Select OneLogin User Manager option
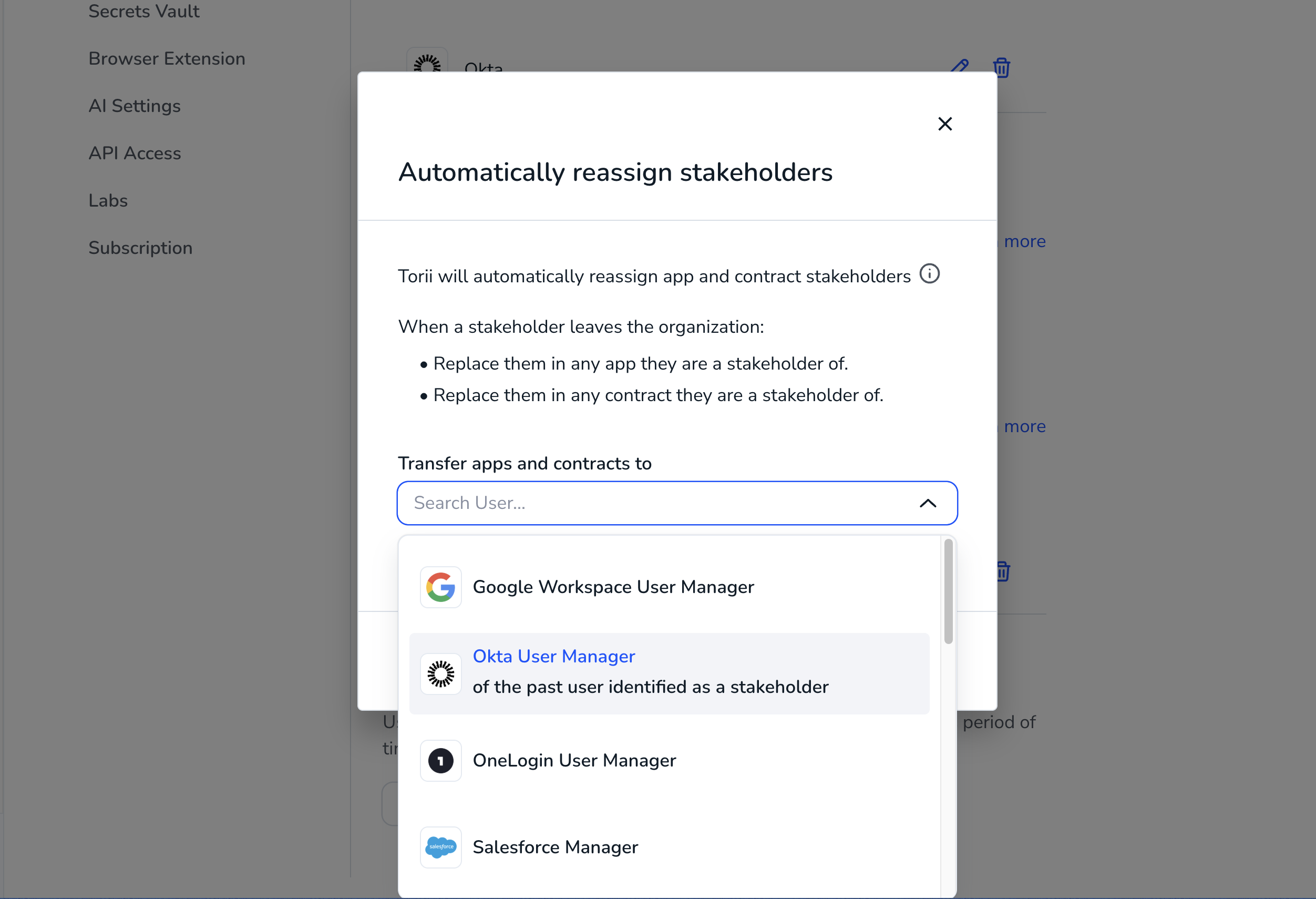This screenshot has height=899, width=1316. [574, 760]
